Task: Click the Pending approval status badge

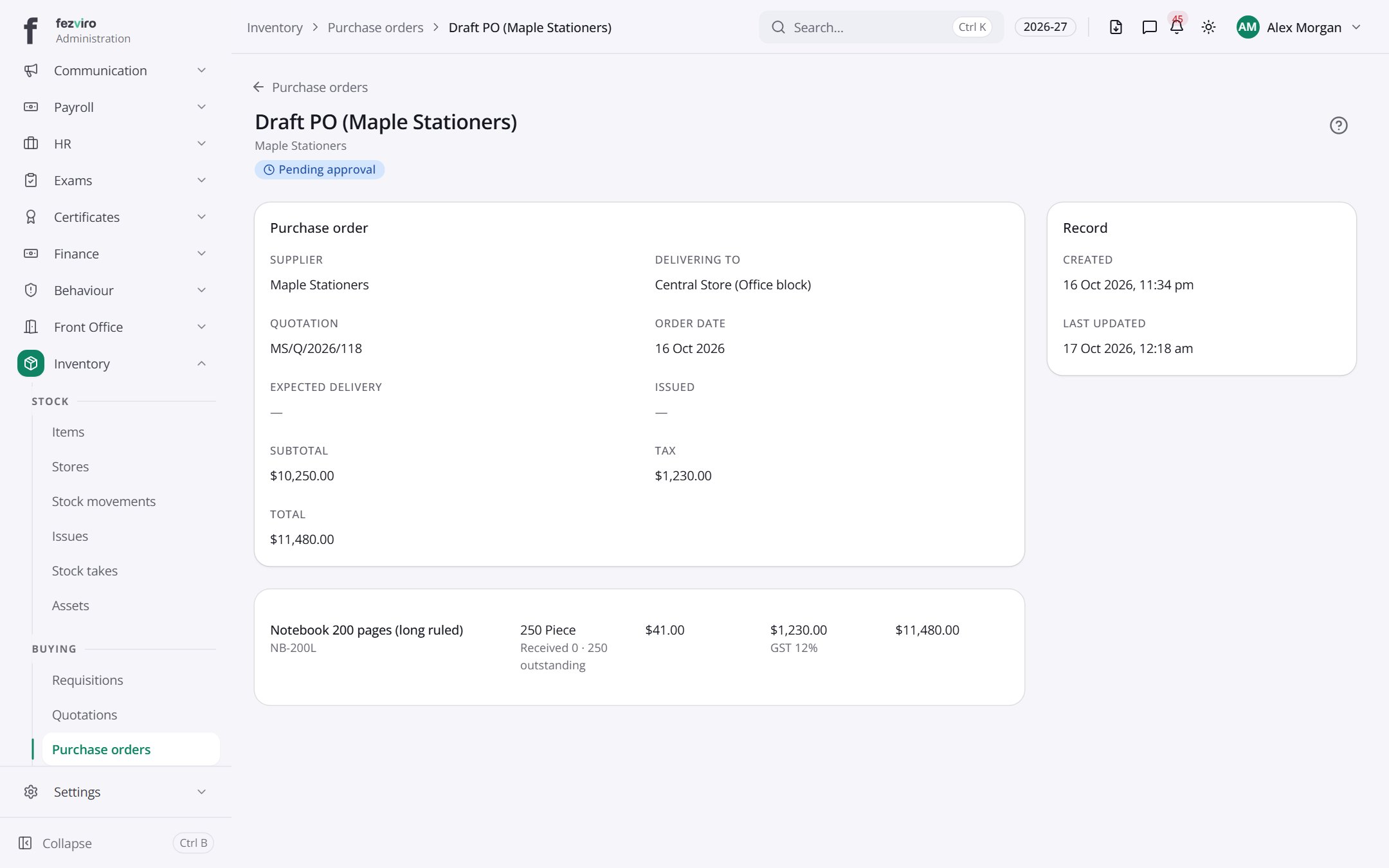Action: point(320,170)
